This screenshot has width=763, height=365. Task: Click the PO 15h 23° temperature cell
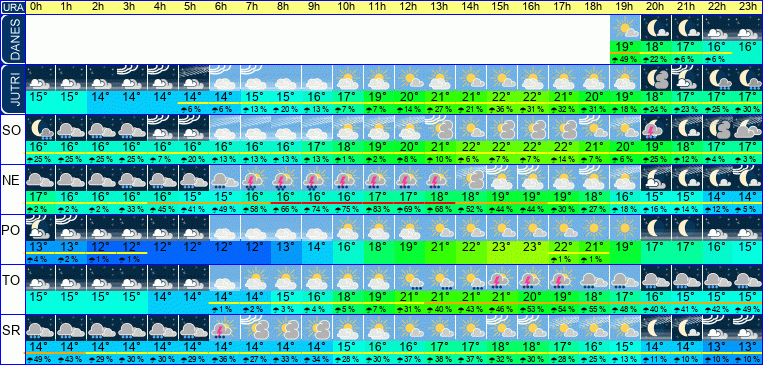coord(501,246)
